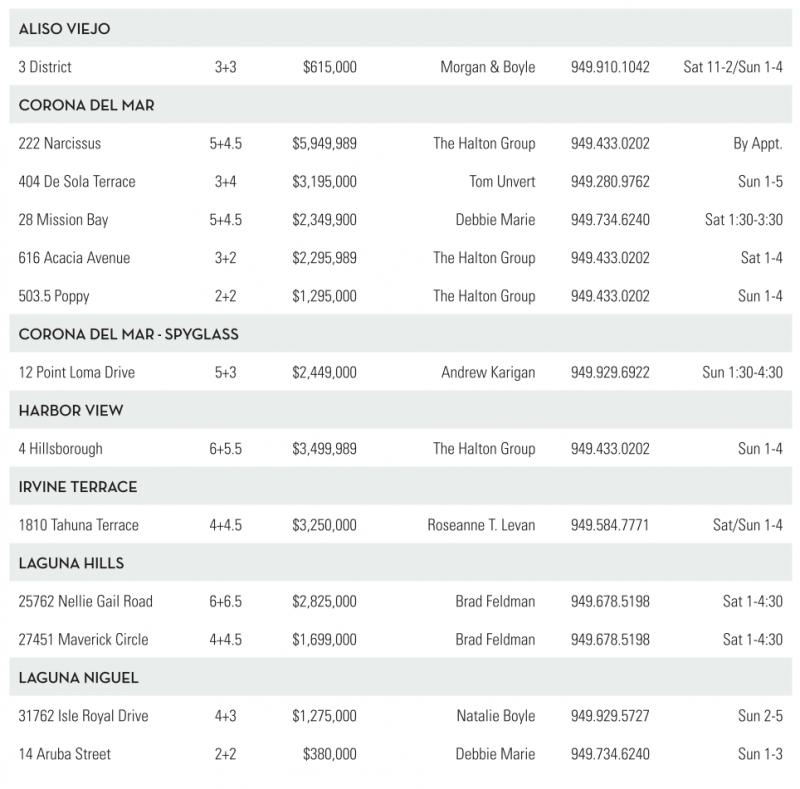Viewport: 800px width, 789px height.
Task: Select the $380,000 price for Aruba Street
Action: point(329,754)
